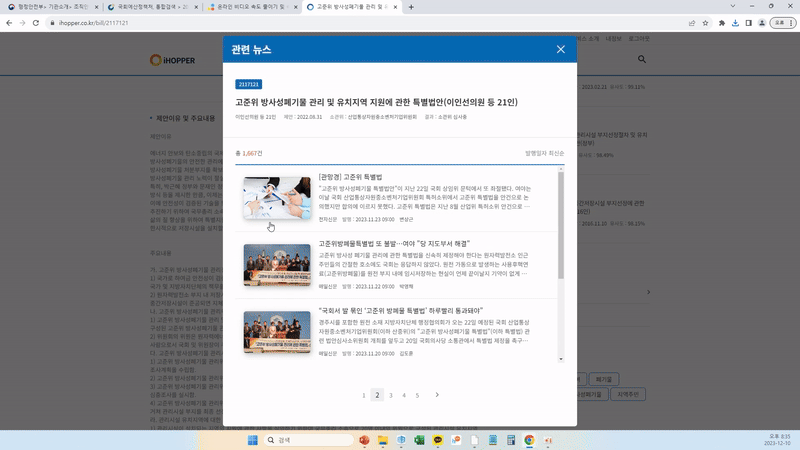The height and width of the screenshot is (450, 800).
Task: Open KakaoTalk from the taskbar
Action: [437, 439]
